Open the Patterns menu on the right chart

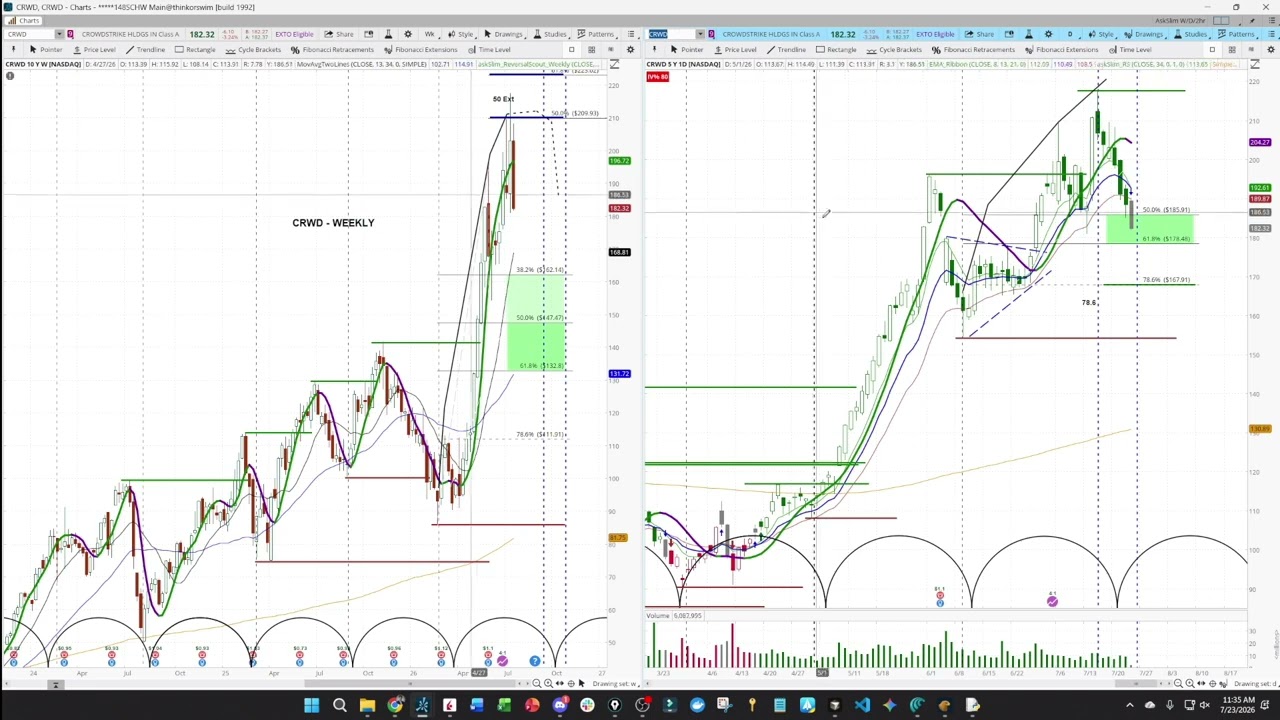1236,34
